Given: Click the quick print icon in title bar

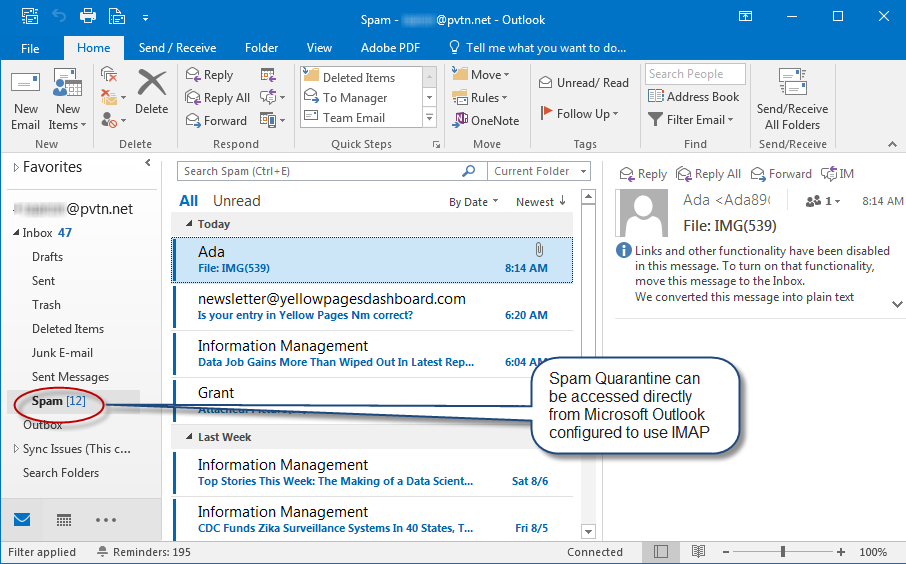Looking at the screenshot, I should tap(88, 16).
